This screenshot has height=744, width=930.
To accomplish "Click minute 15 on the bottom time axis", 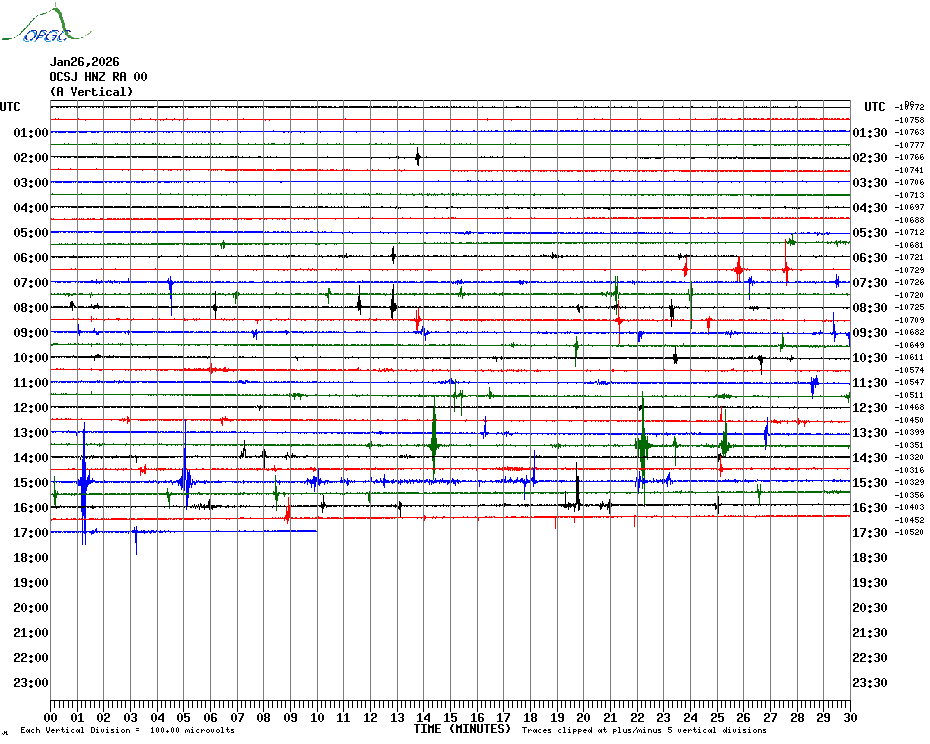I will point(450,717).
